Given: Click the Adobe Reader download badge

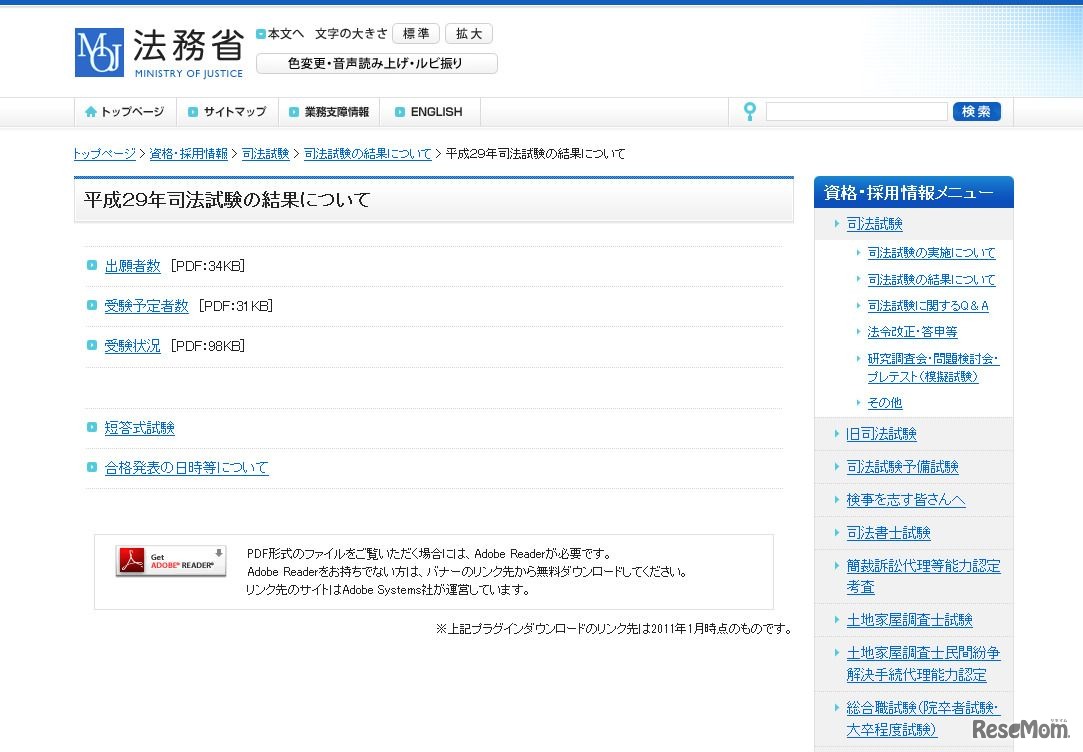Looking at the screenshot, I should coord(170,562).
